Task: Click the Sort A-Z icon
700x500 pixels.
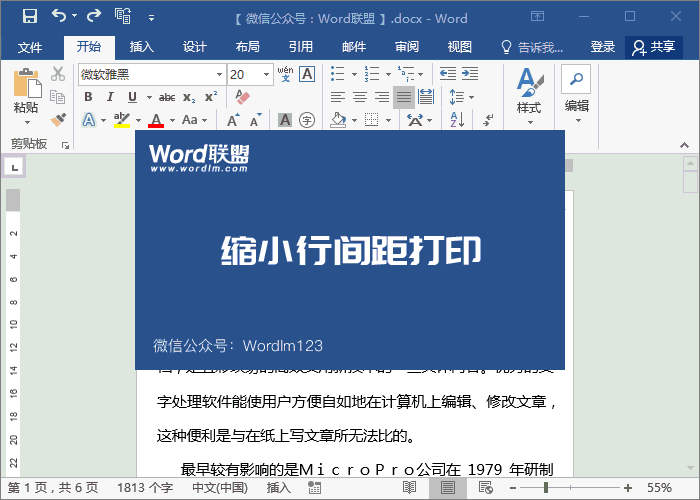Action: click(457, 120)
